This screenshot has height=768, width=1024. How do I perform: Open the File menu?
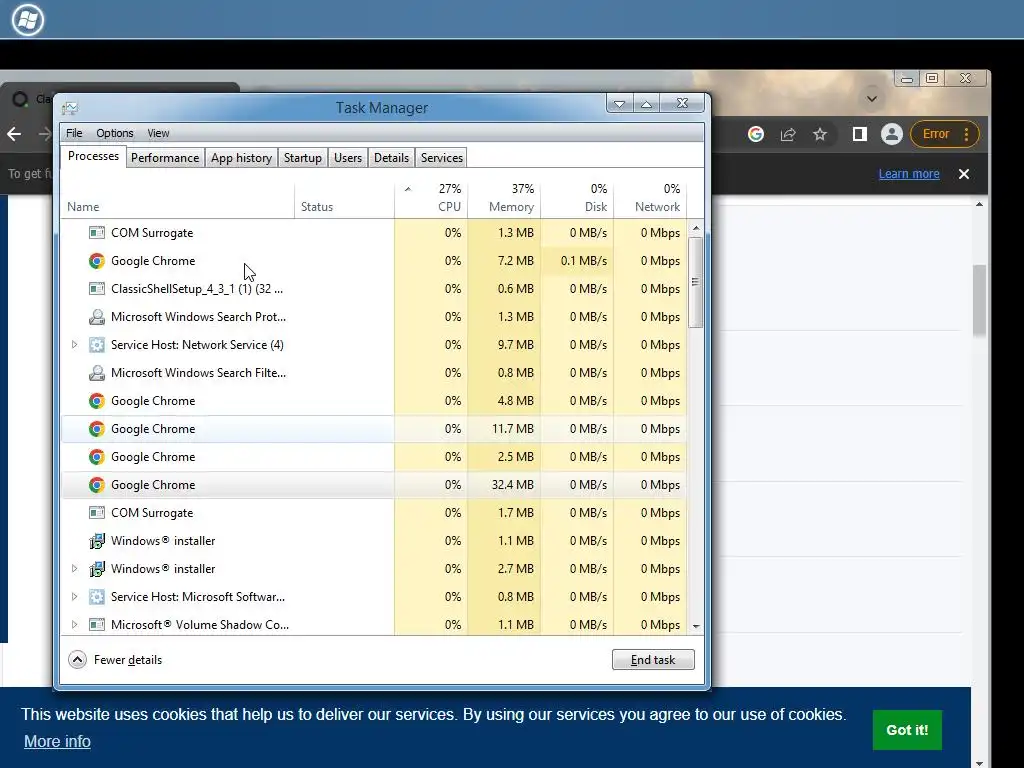tap(74, 133)
